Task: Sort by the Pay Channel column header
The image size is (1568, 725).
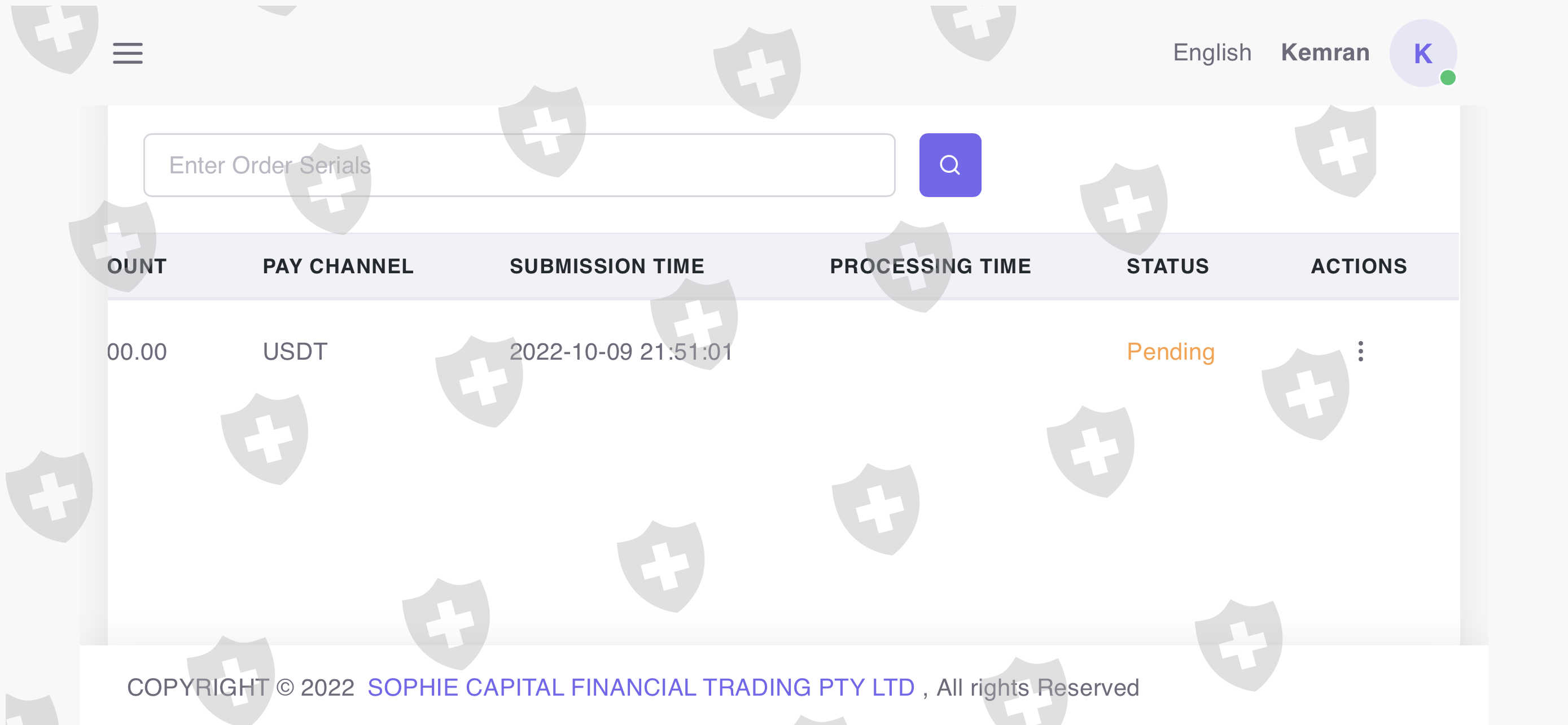Action: click(338, 266)
